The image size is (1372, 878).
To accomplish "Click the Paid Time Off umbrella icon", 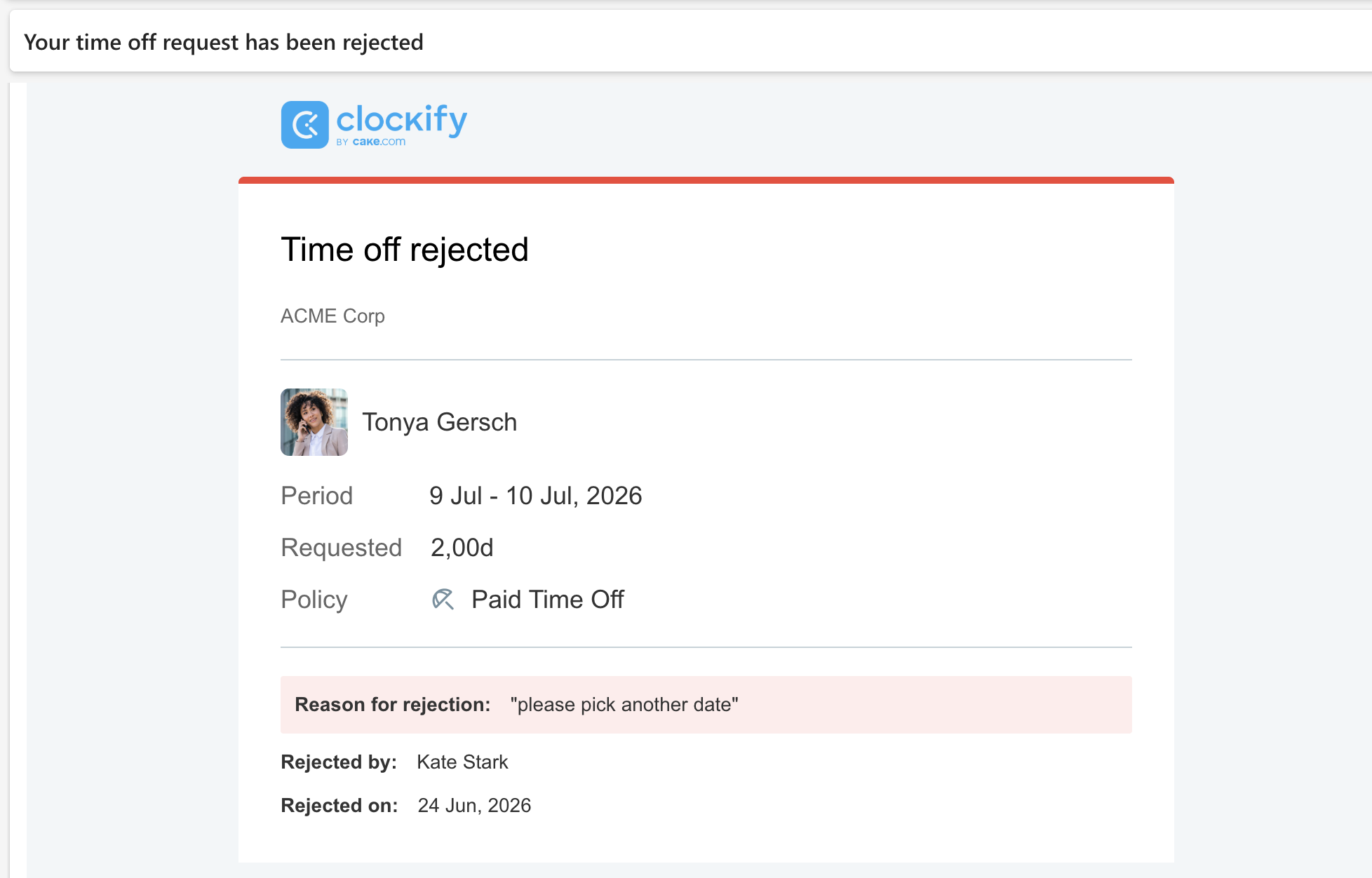I will click(x=443, y=600).
